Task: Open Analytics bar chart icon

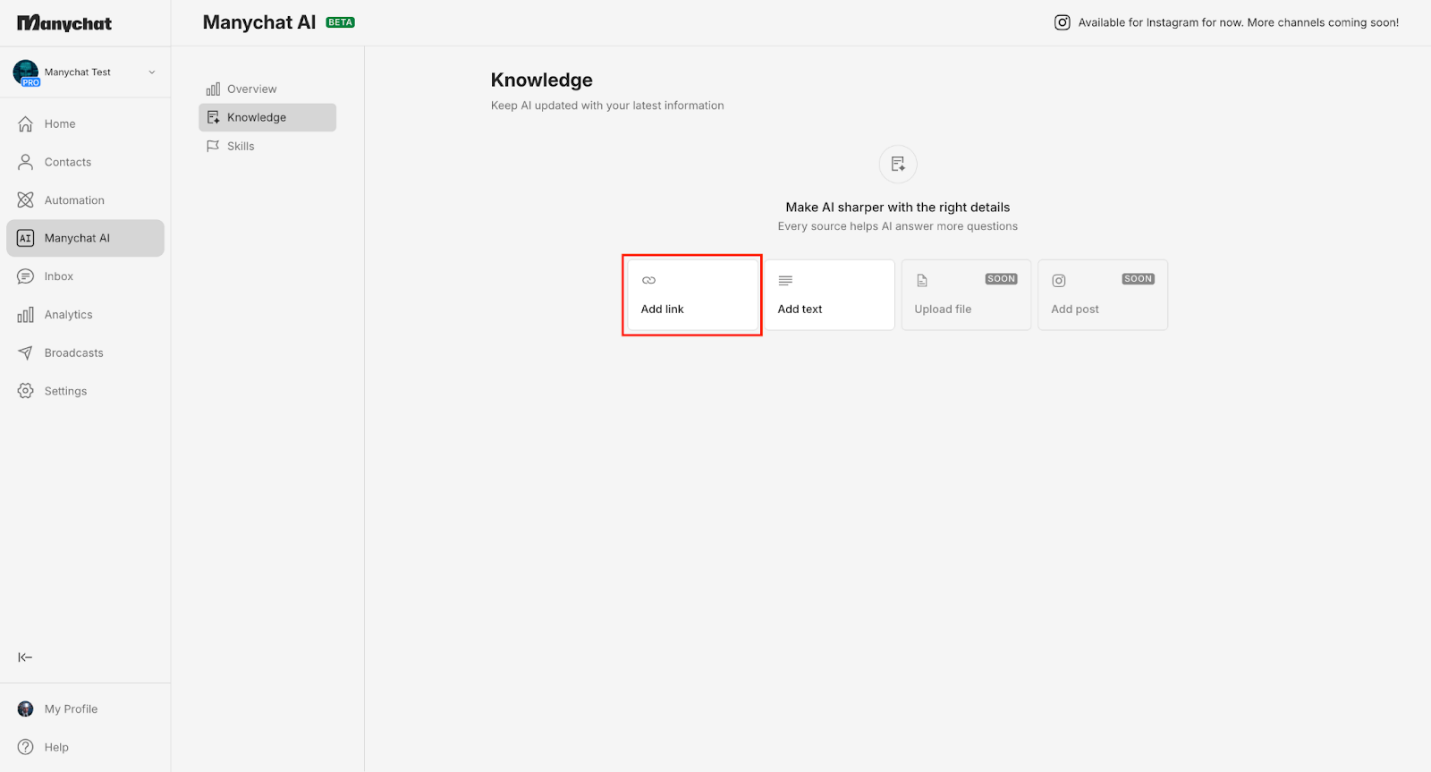Action: [x=26, y=315]
